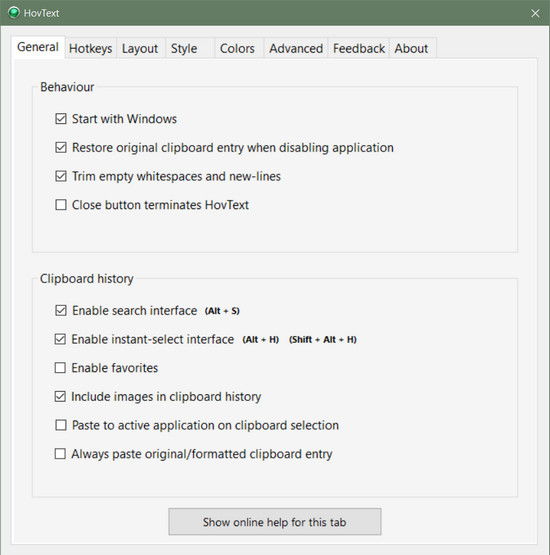This screenshot has width=550, height=555.
Task: Switch to the Feedback tab
Action: click(359, 48)
